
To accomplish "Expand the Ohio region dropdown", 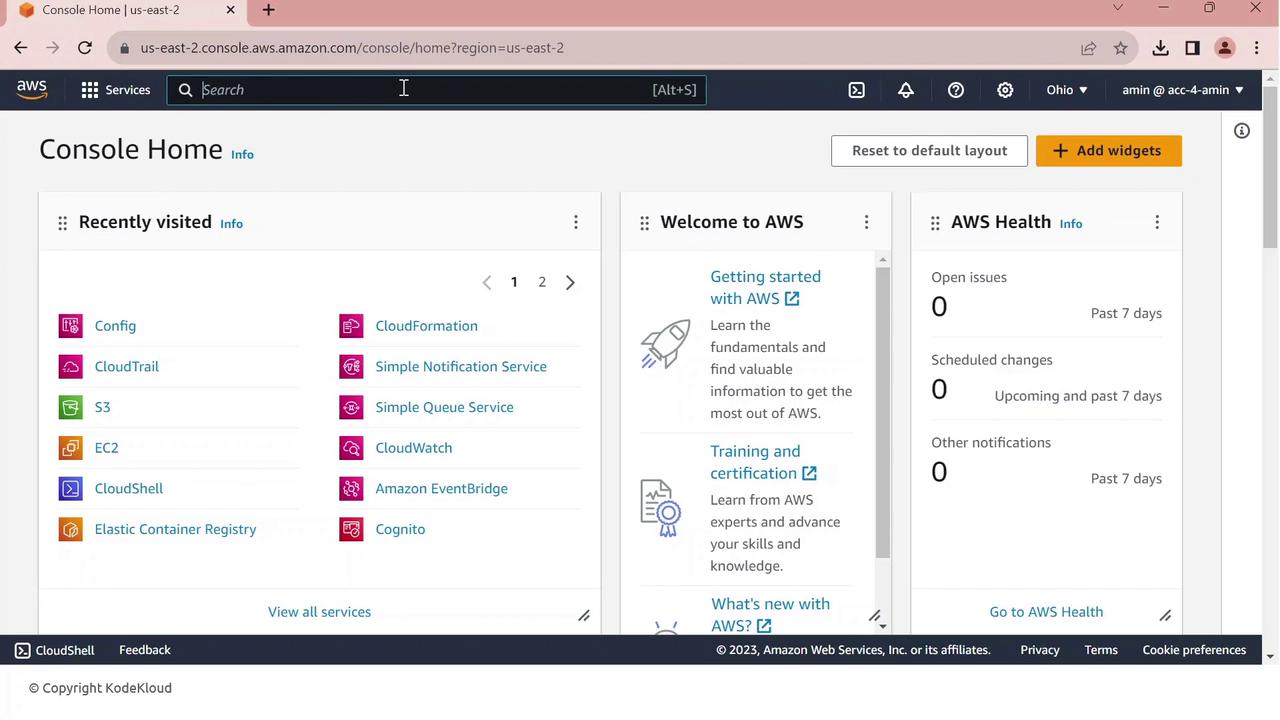I will point(1067,90).
